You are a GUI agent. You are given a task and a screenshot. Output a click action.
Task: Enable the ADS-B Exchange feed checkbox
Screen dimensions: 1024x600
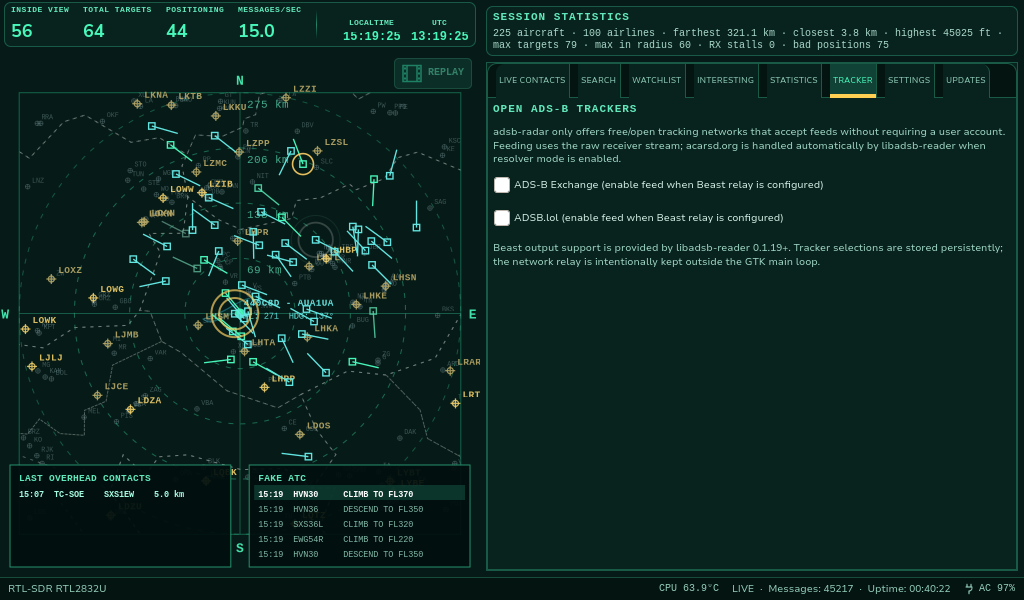click(x=502, y=185)
